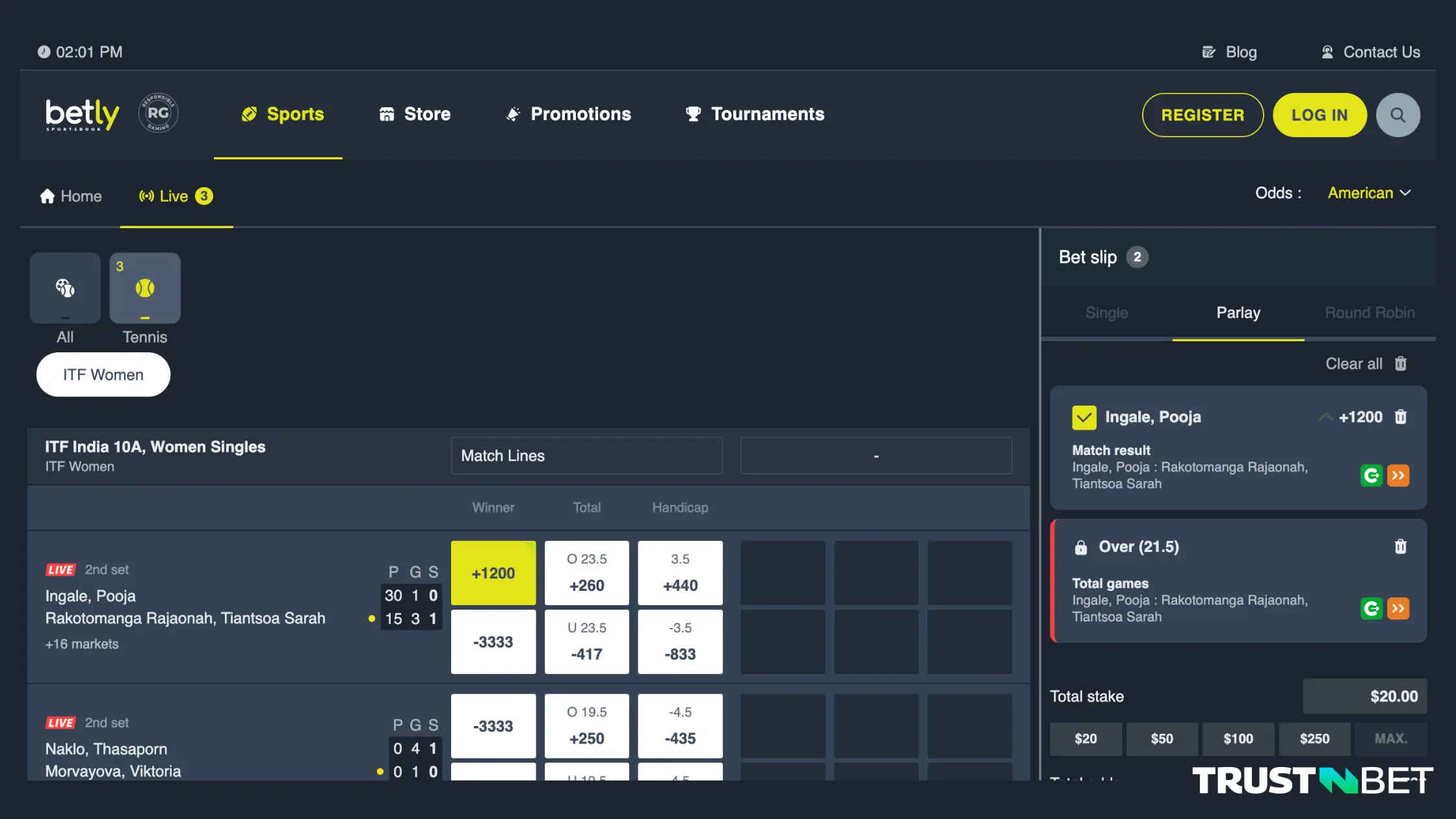The image size is (1456, 819).
Task: Expand the Match Lines dropdown
Action: (586, 456)
